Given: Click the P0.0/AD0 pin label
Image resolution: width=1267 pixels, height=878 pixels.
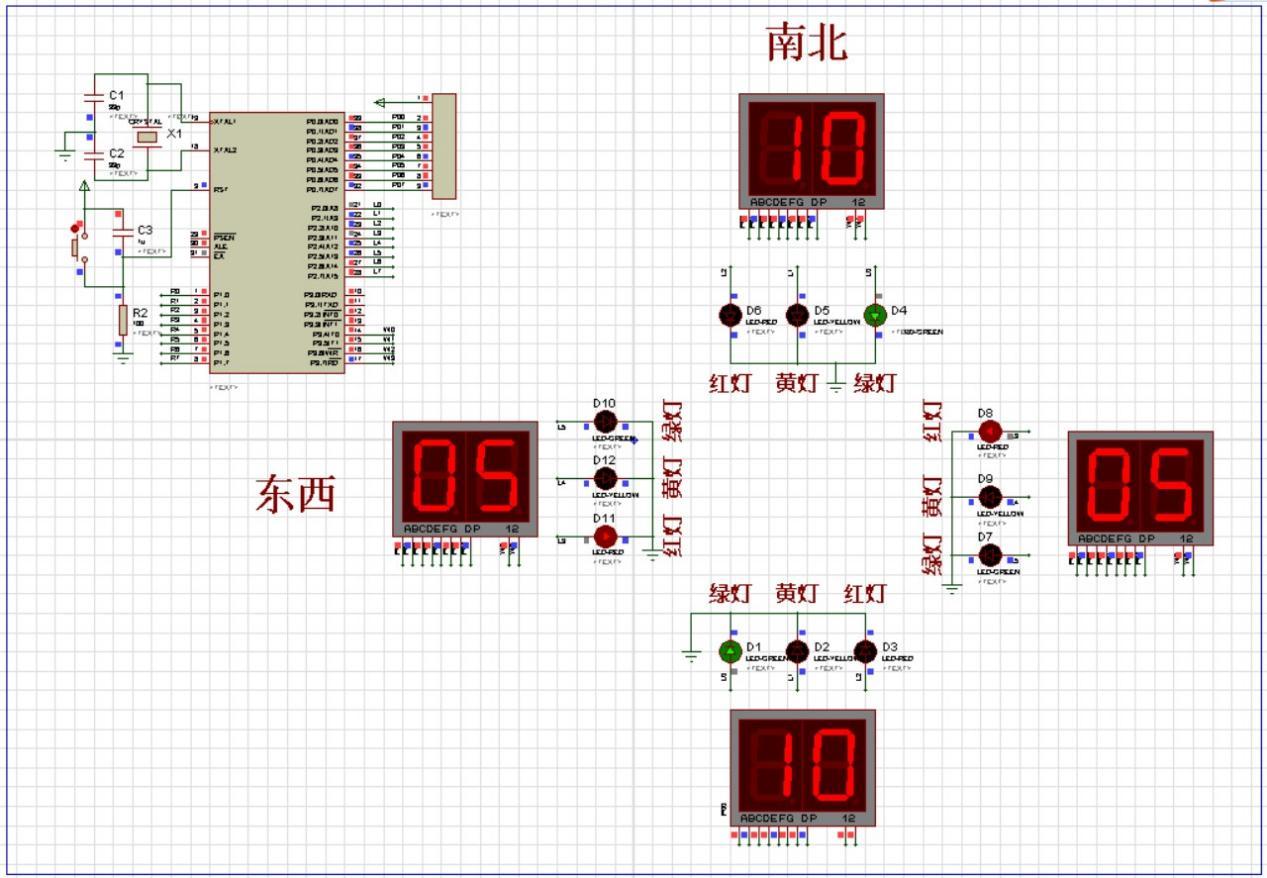Looking at the screenshot, I should pyautogui.click(x=324, y=120).
